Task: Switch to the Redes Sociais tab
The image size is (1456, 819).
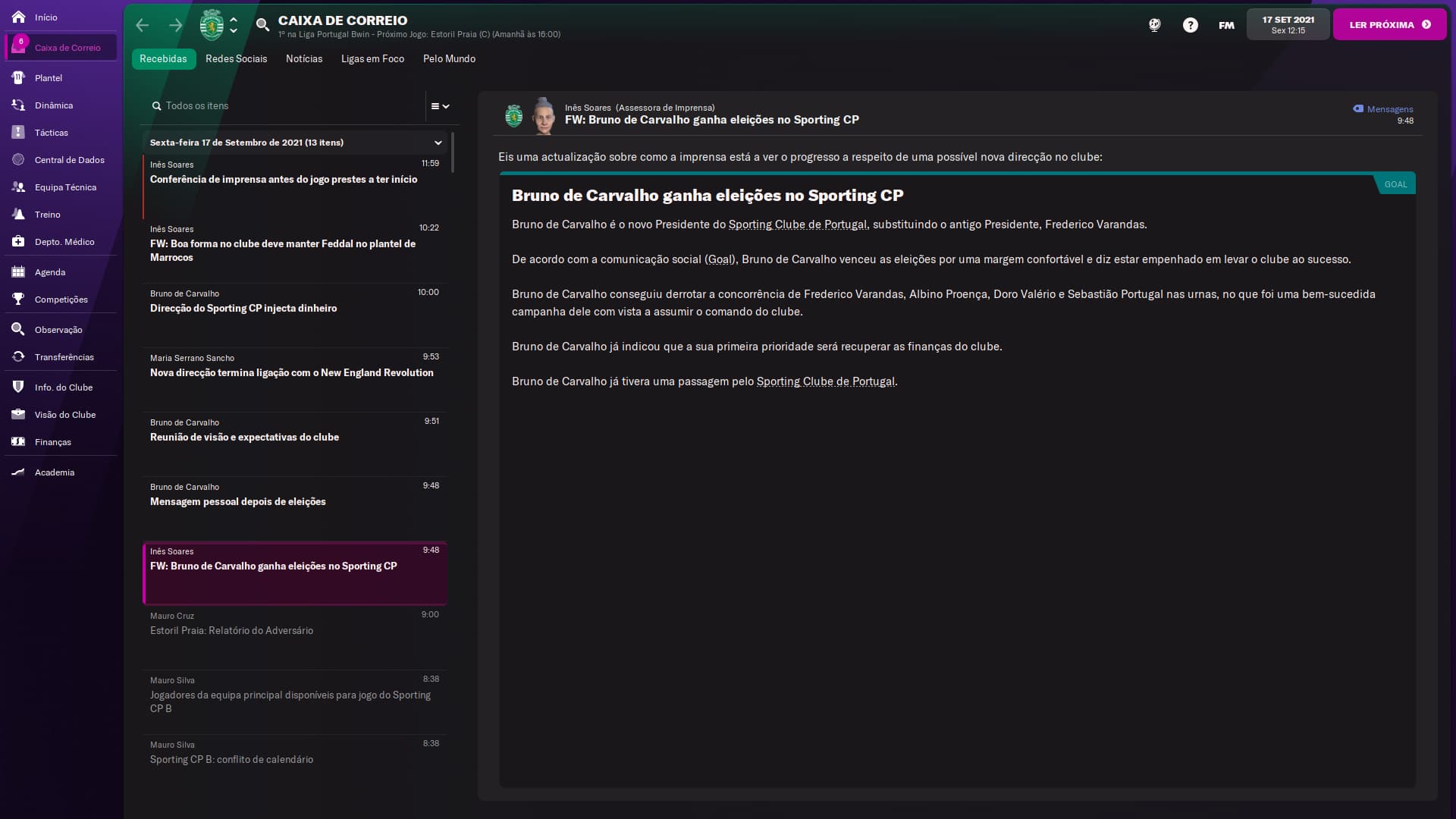Action: [236, 58]
